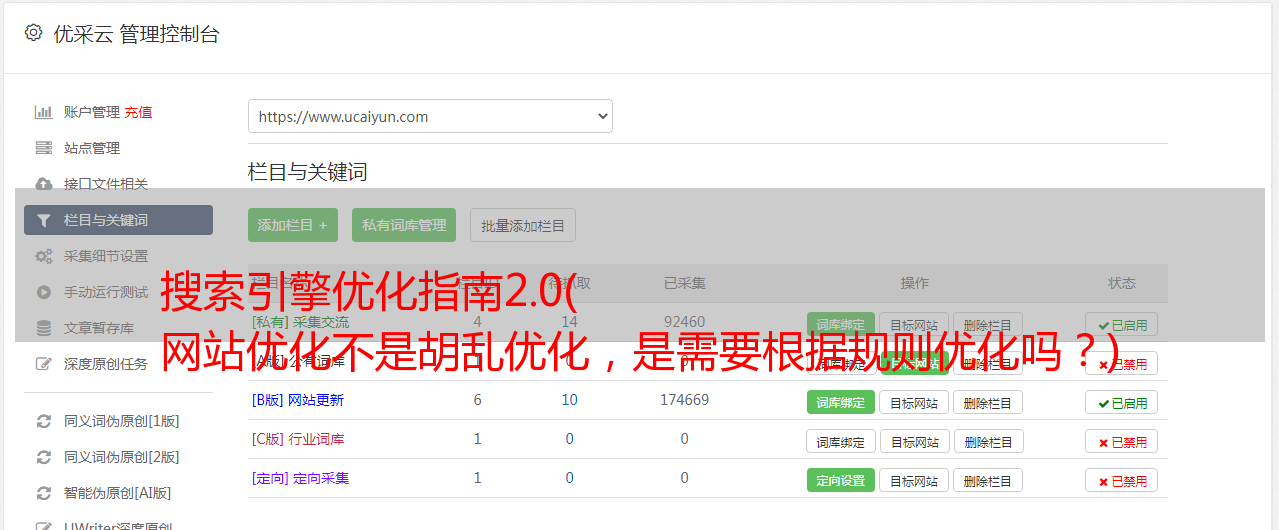This screenshot has width=1279, height=530.
Task: Click the gear icon beside 优采云 管理控制台
Action: pyautogui.click(x=33, y=33)
